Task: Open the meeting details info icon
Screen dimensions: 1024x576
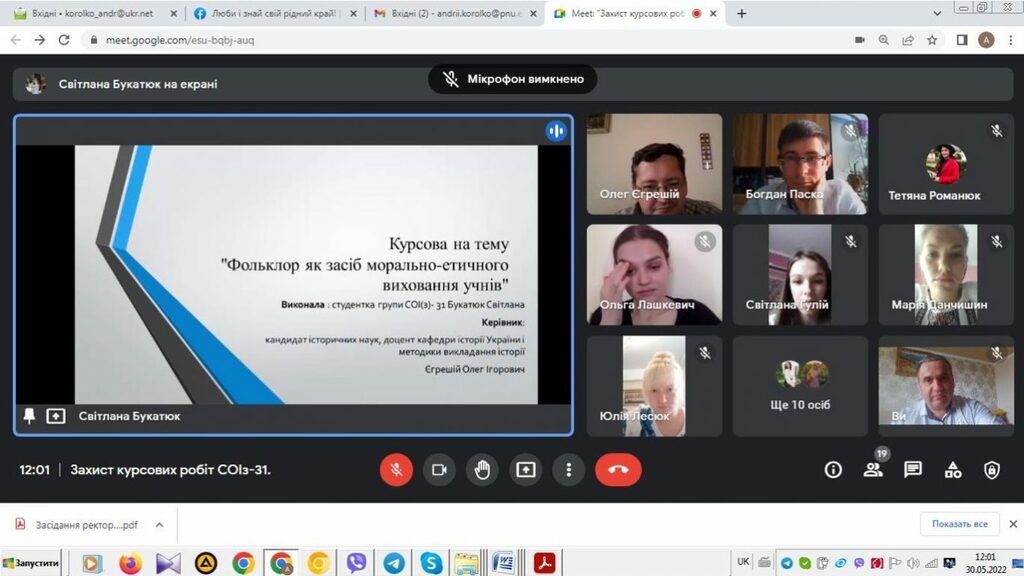Action: pos(833,470)
